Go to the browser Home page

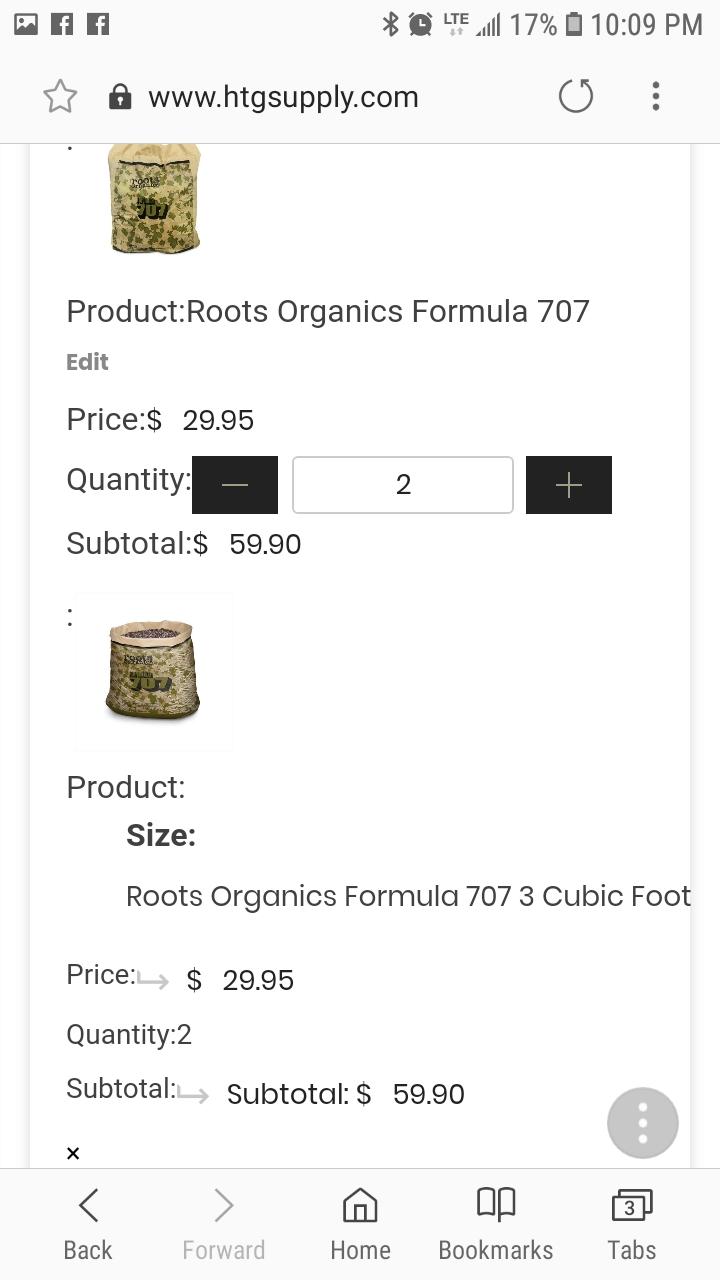(x=360, y=1224)
